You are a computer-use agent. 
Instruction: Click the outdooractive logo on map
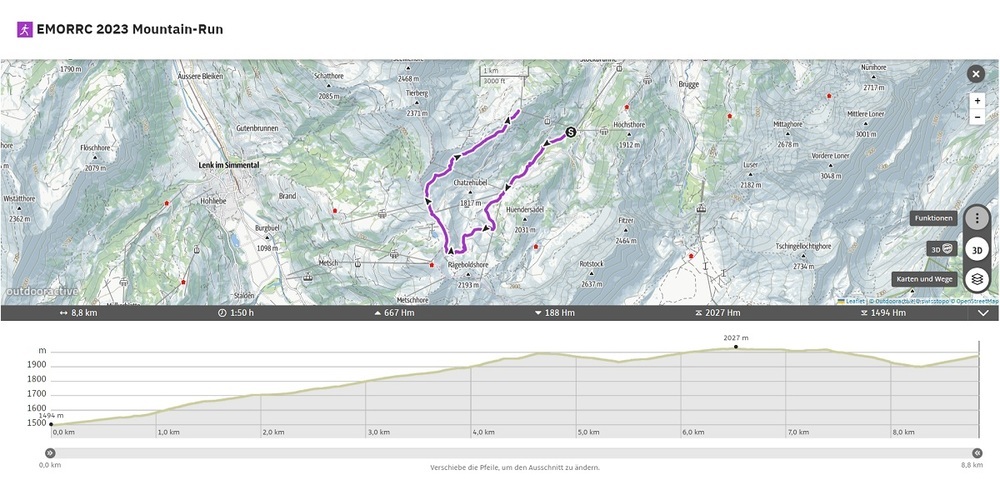(x=42, y=293)
